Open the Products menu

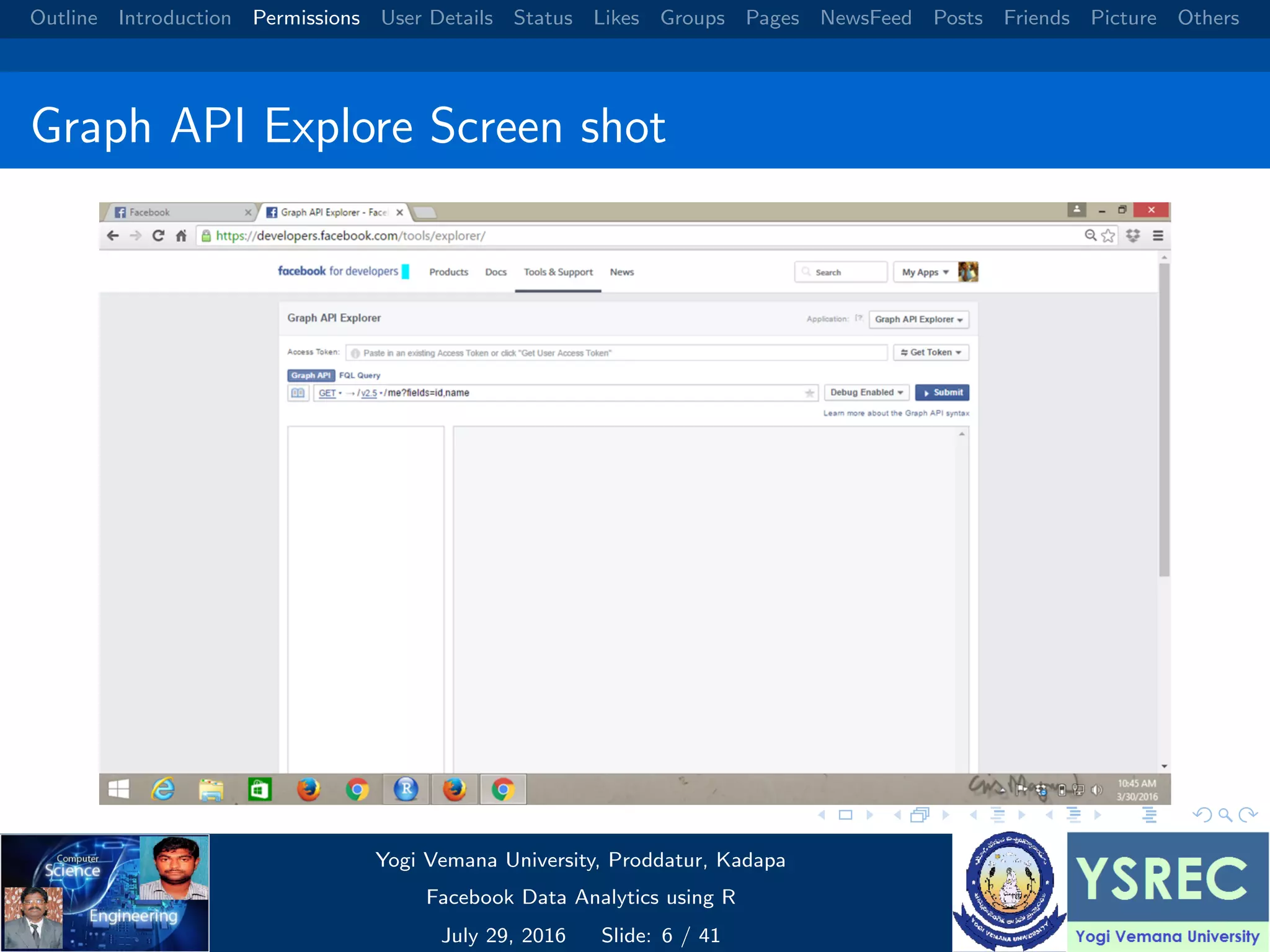[x=448, y=272]
